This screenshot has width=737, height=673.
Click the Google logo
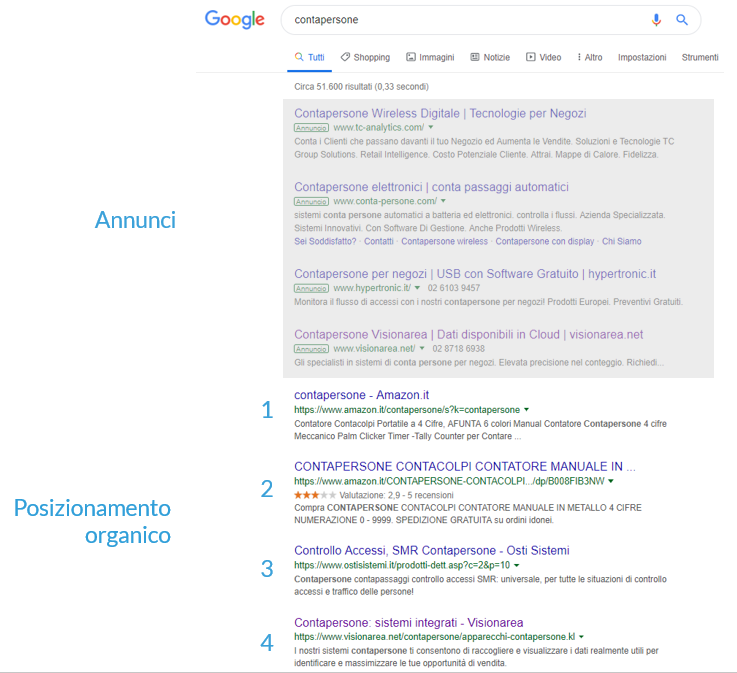tap(235, 19)
